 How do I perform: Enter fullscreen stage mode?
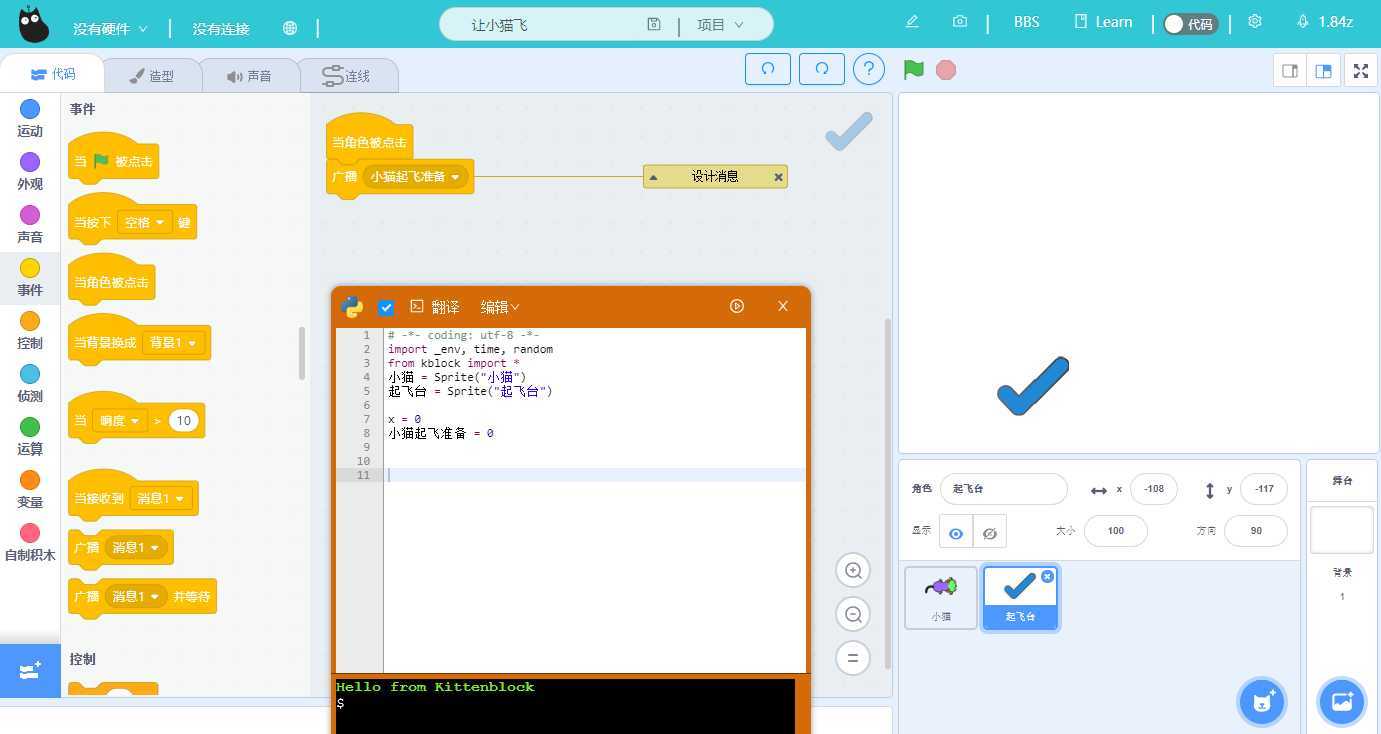[1360, 71]
